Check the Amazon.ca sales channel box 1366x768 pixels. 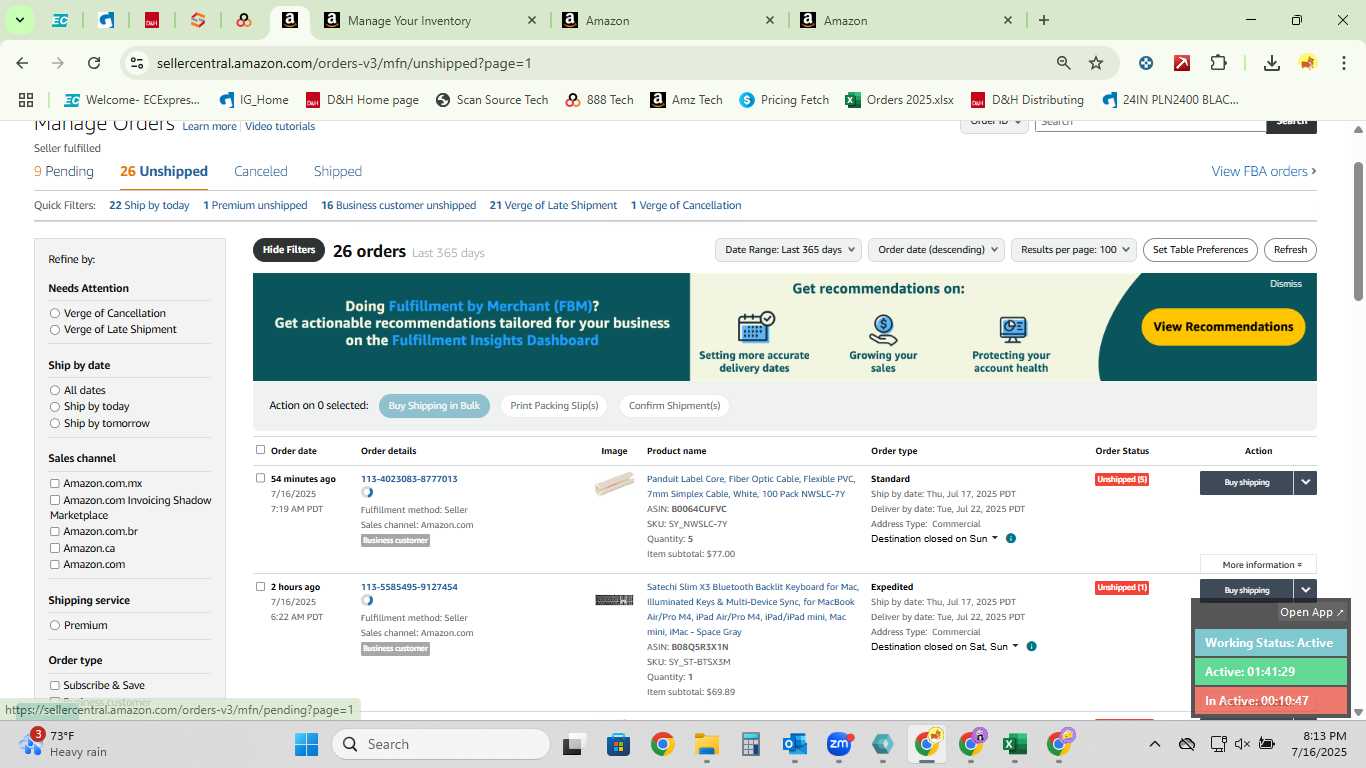tap(55, 549)
